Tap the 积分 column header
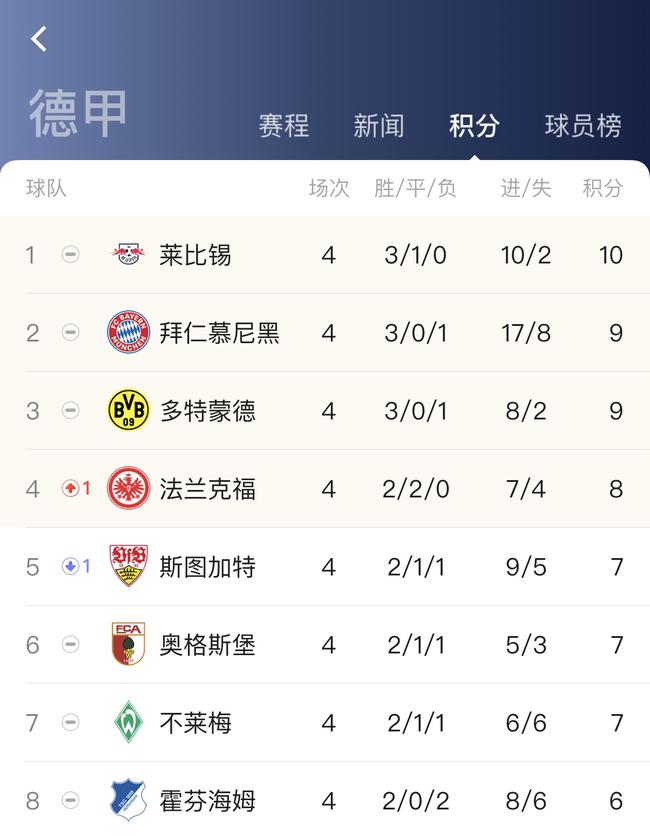The image size is (650, 836). 603,188
